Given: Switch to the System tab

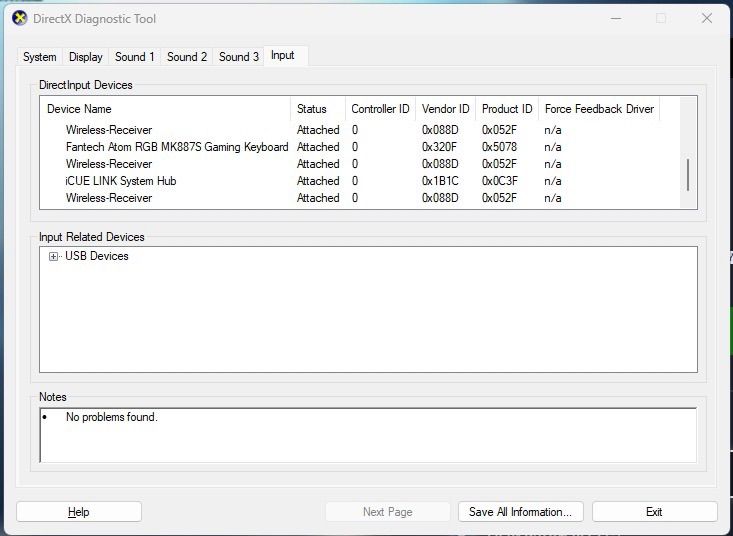Looking at the screenshot, I should coord(40,57).
